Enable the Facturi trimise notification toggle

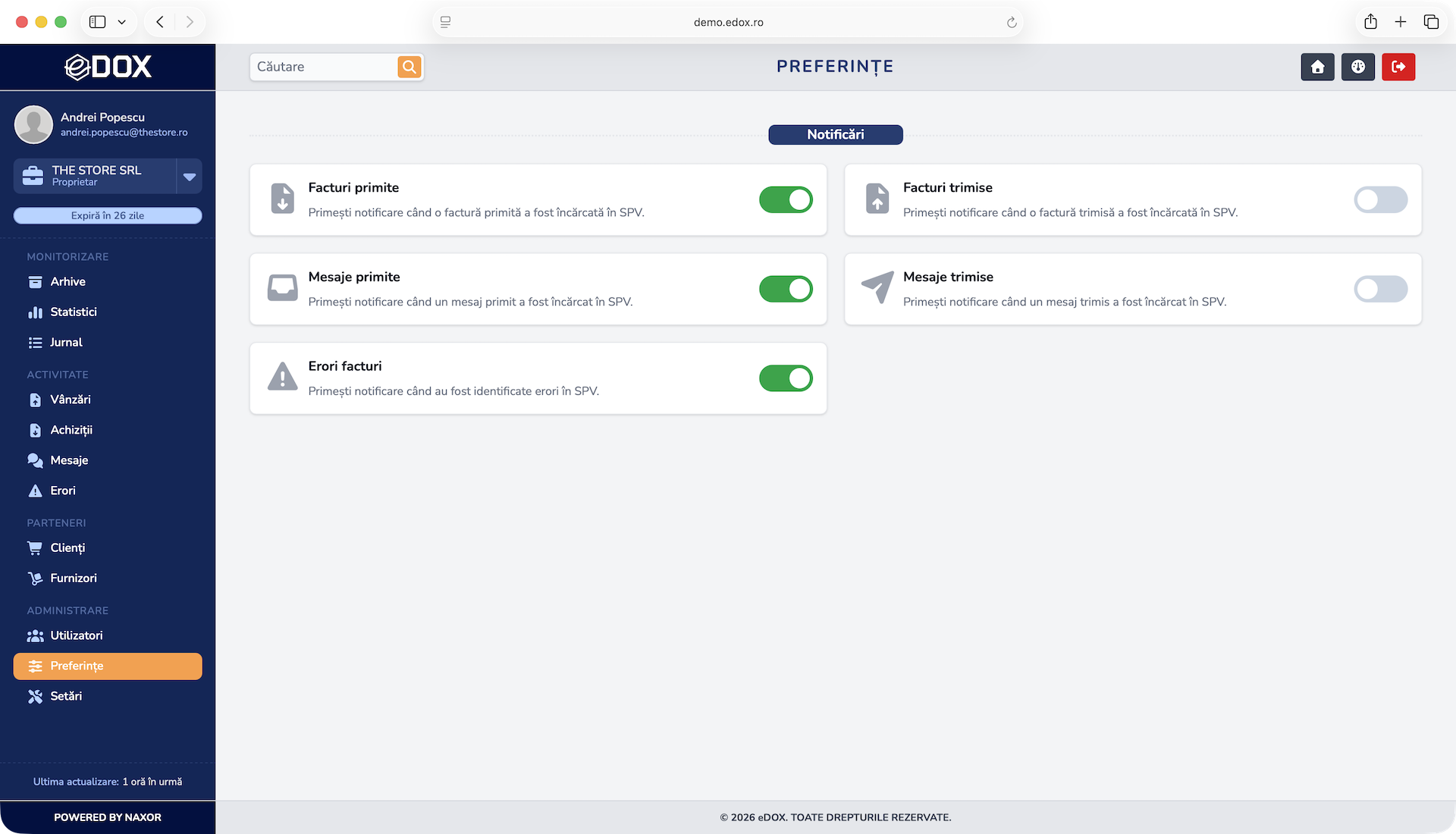point(1380,200)
